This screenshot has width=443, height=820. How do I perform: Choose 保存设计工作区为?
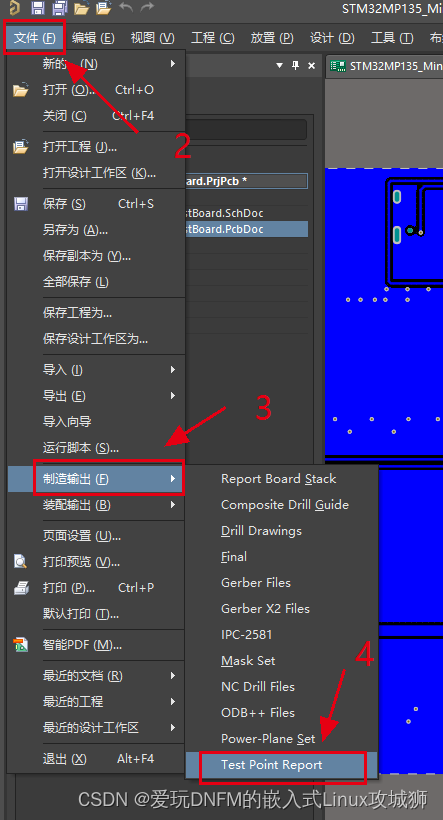click(96, 339)
